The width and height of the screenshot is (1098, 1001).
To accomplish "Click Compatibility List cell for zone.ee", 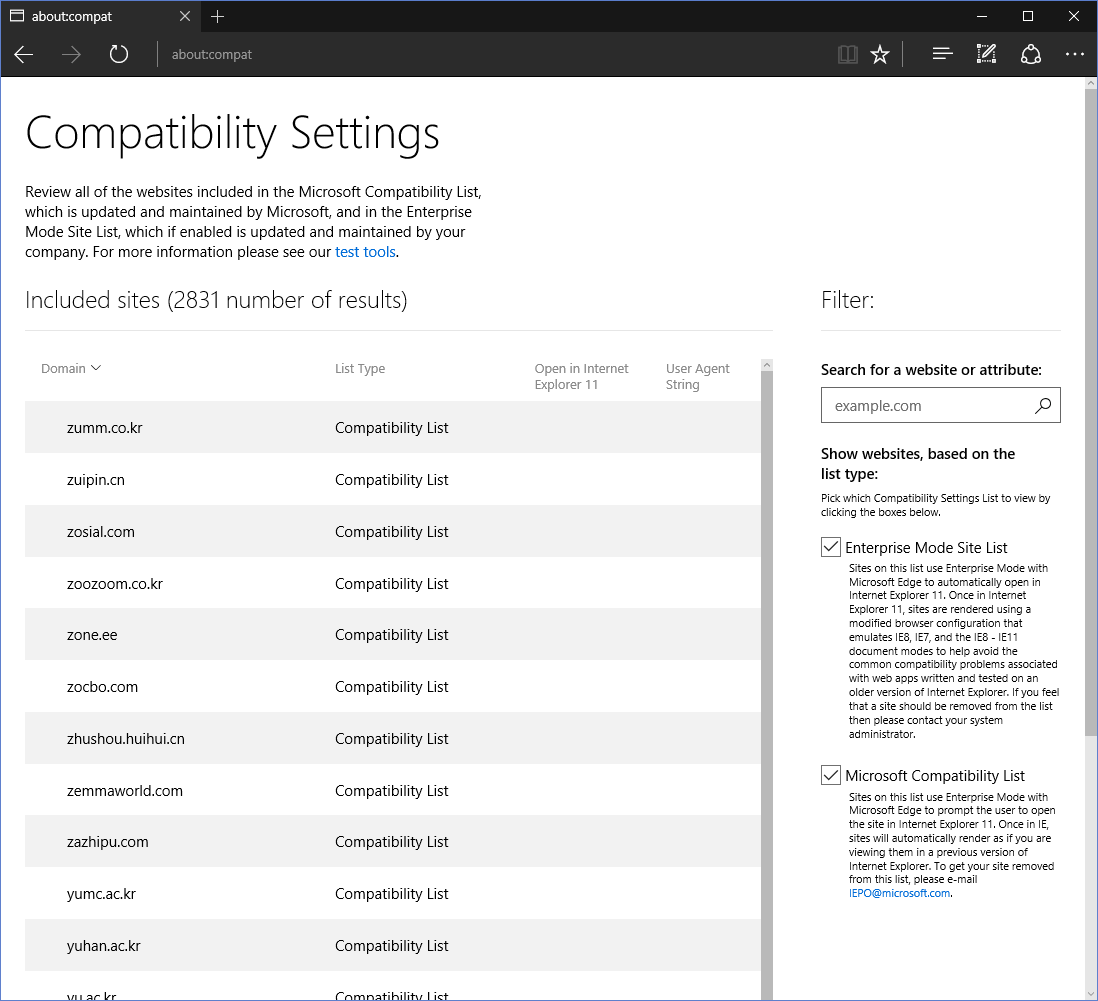I will pos(391,635).
